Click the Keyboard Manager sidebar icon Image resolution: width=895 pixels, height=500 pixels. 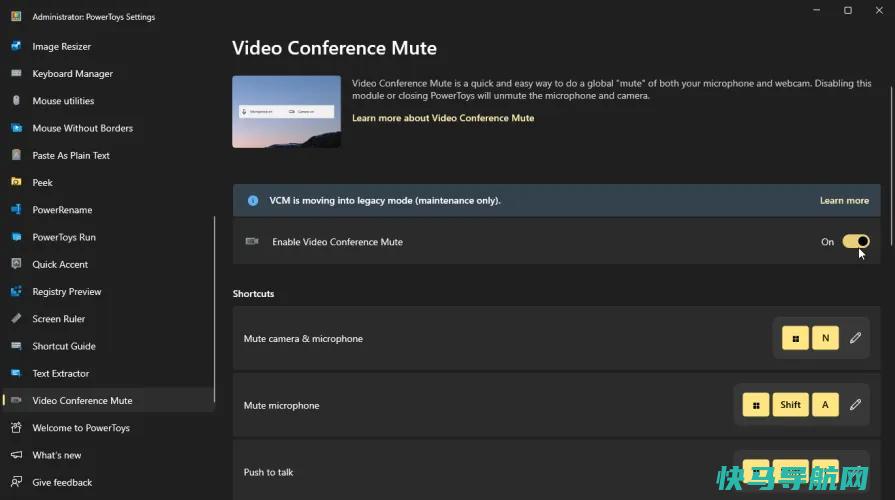(16, 73)
